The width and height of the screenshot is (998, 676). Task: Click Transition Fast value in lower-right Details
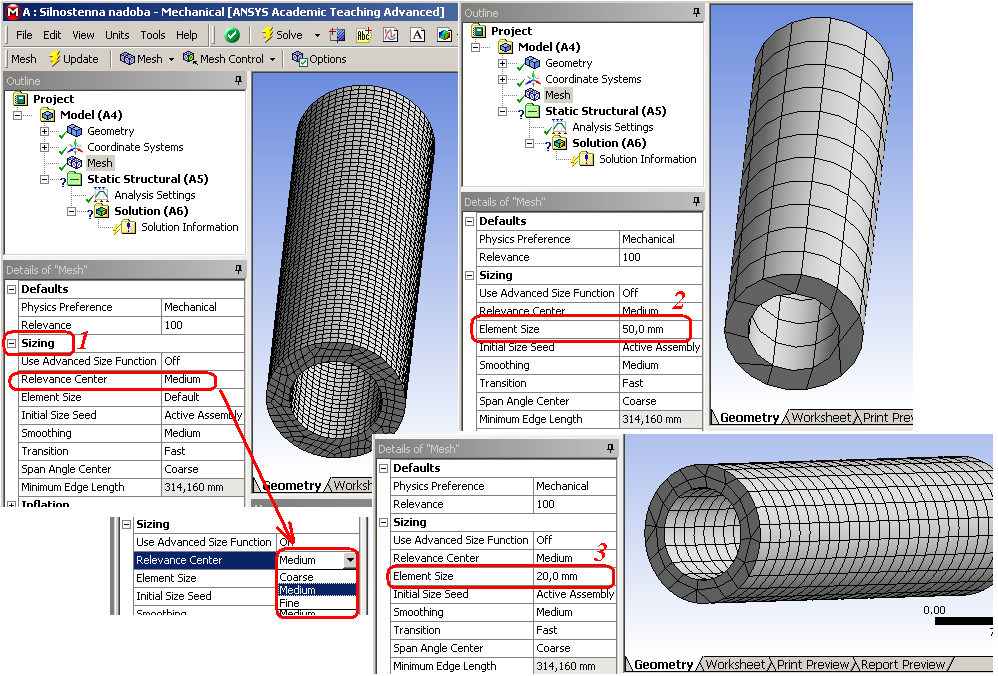click(x=575, y=630)
